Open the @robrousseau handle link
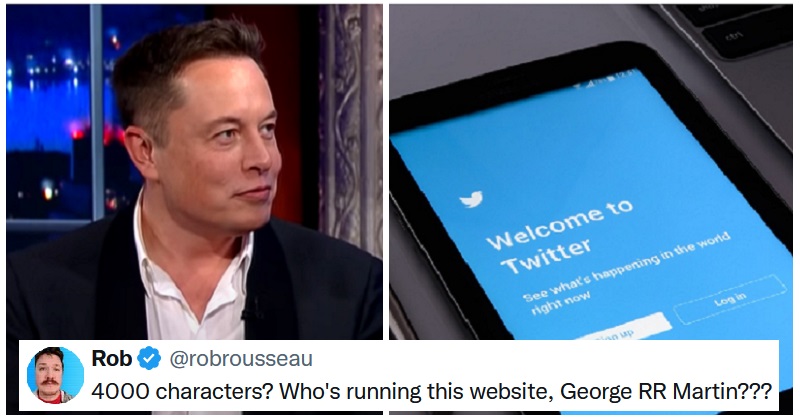 241,359
